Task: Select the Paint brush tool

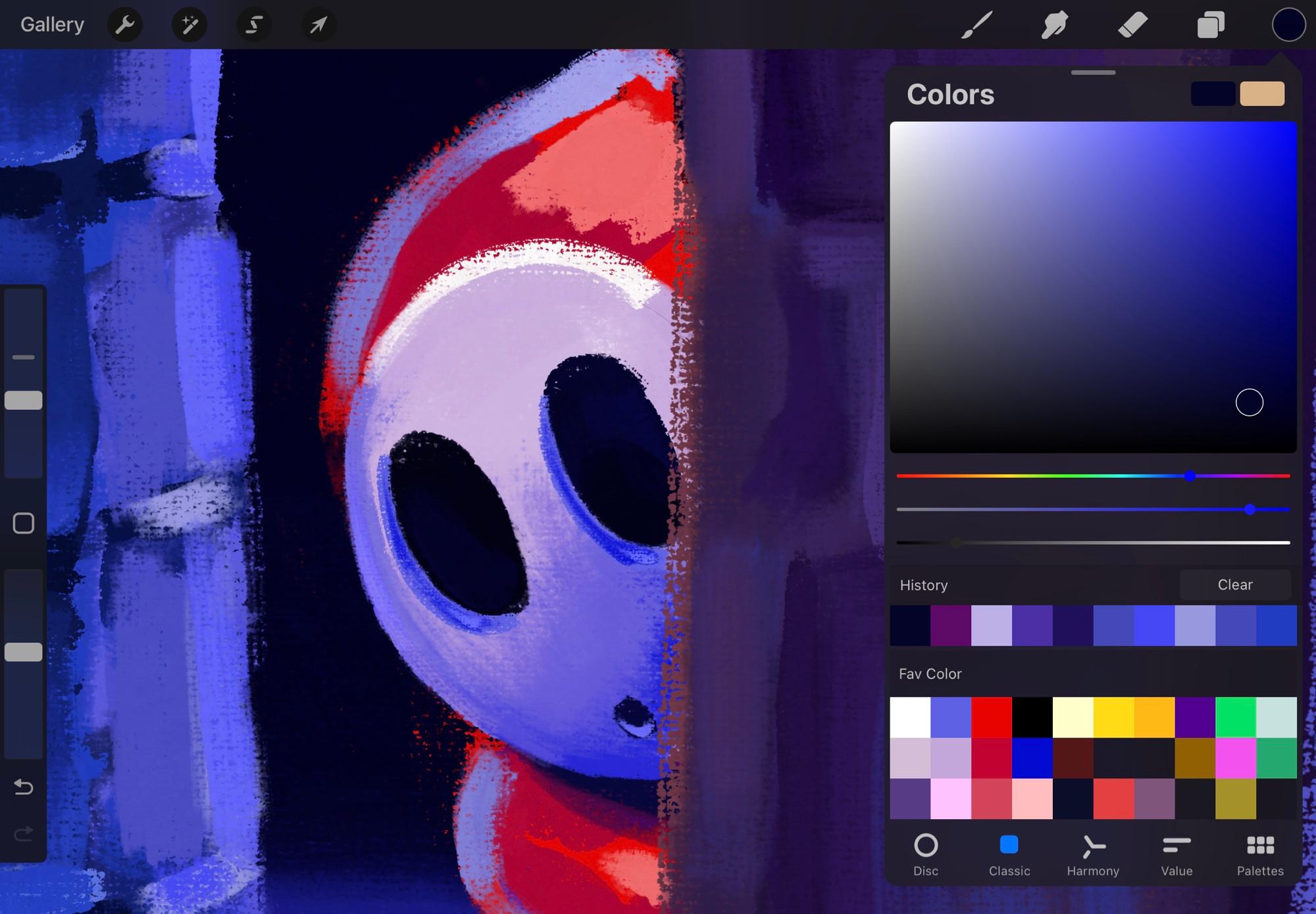Action: (x=976, y=25)
